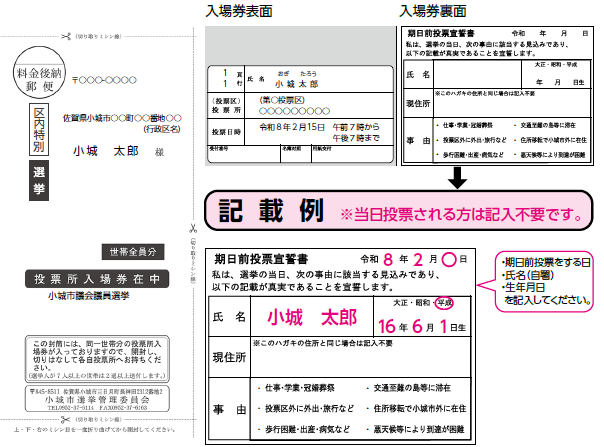
Task: Click the scissors icon on the bottom cut line
Action: tap(66, 419)
